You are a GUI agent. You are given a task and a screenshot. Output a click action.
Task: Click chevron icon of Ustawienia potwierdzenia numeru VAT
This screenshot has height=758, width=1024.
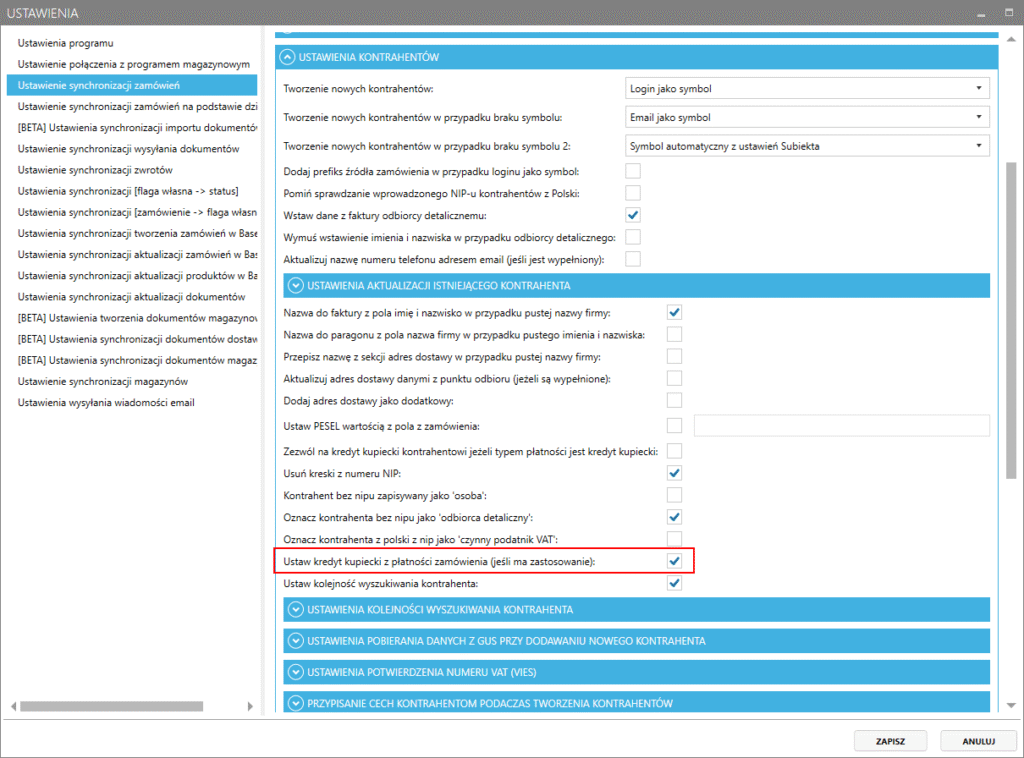[x=294, y=671]
